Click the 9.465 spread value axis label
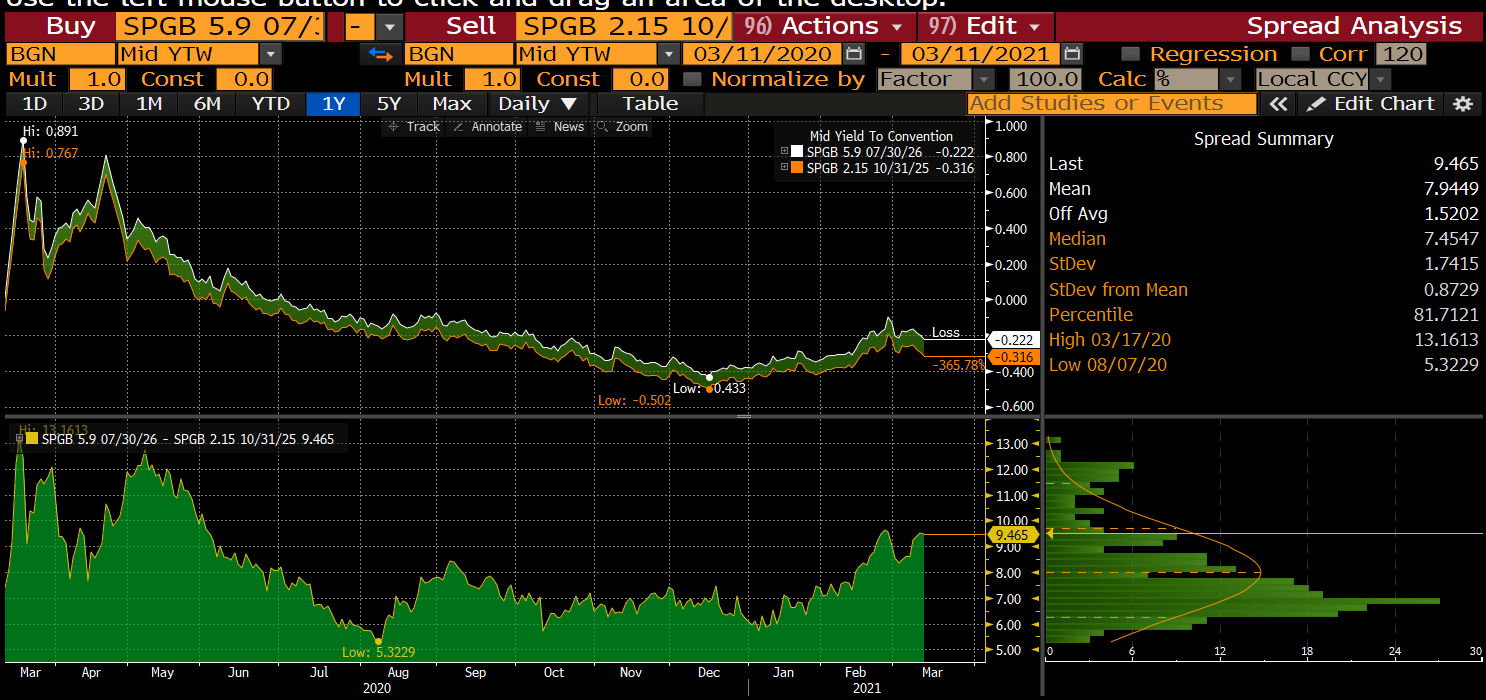This screenshot has width=1486, height=700. pyautogui.click(x=1015, y=536)
